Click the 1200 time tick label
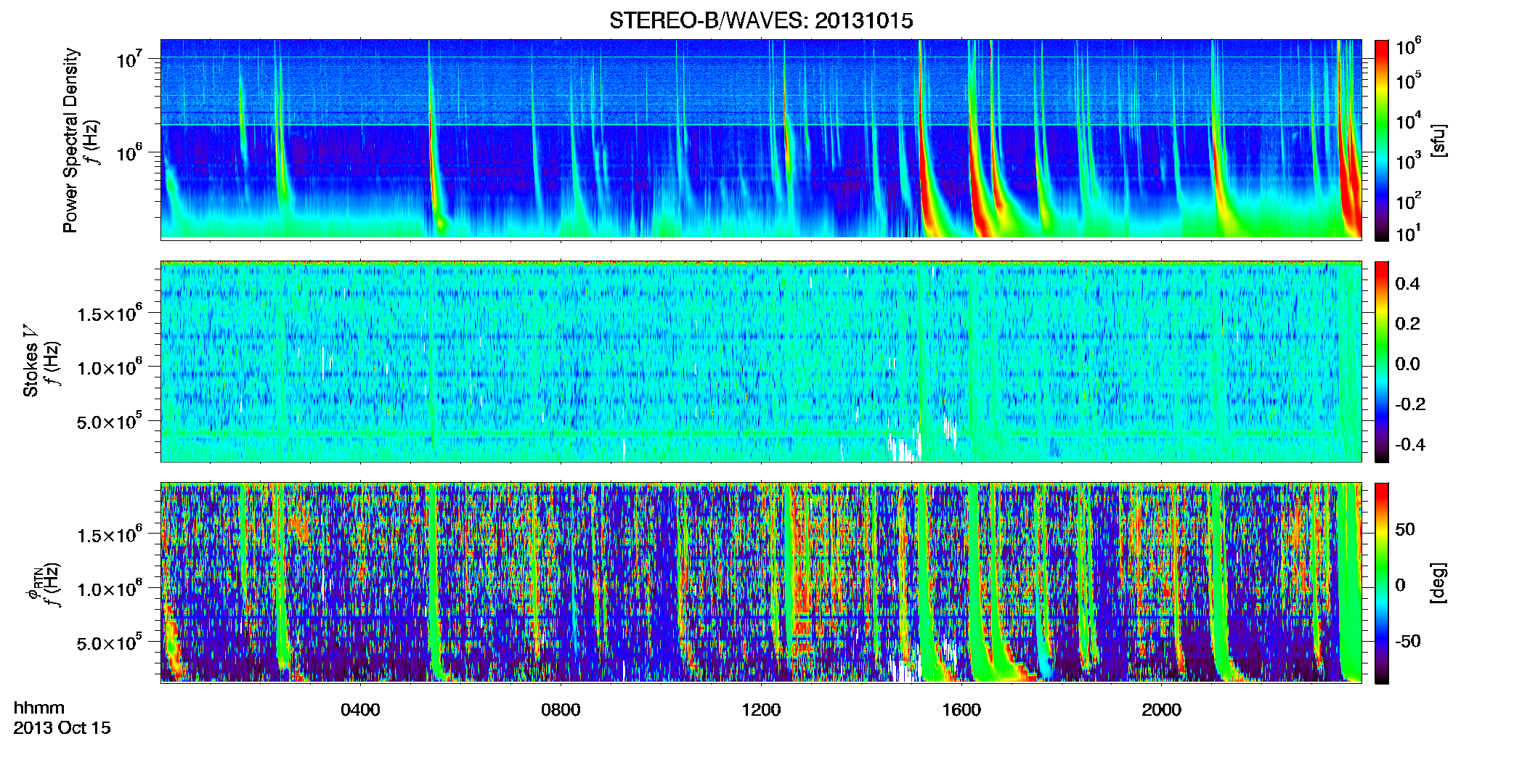The width and height of the screenshot is (1522, 784). (761, 710)
